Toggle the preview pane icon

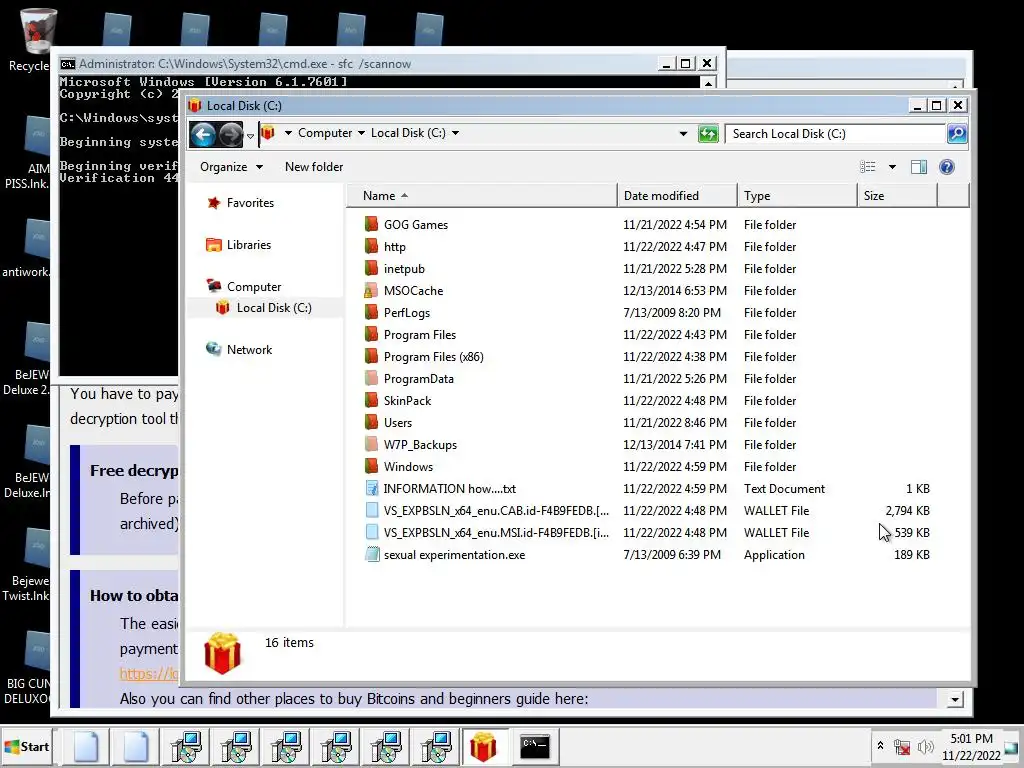tap(919, 167)
